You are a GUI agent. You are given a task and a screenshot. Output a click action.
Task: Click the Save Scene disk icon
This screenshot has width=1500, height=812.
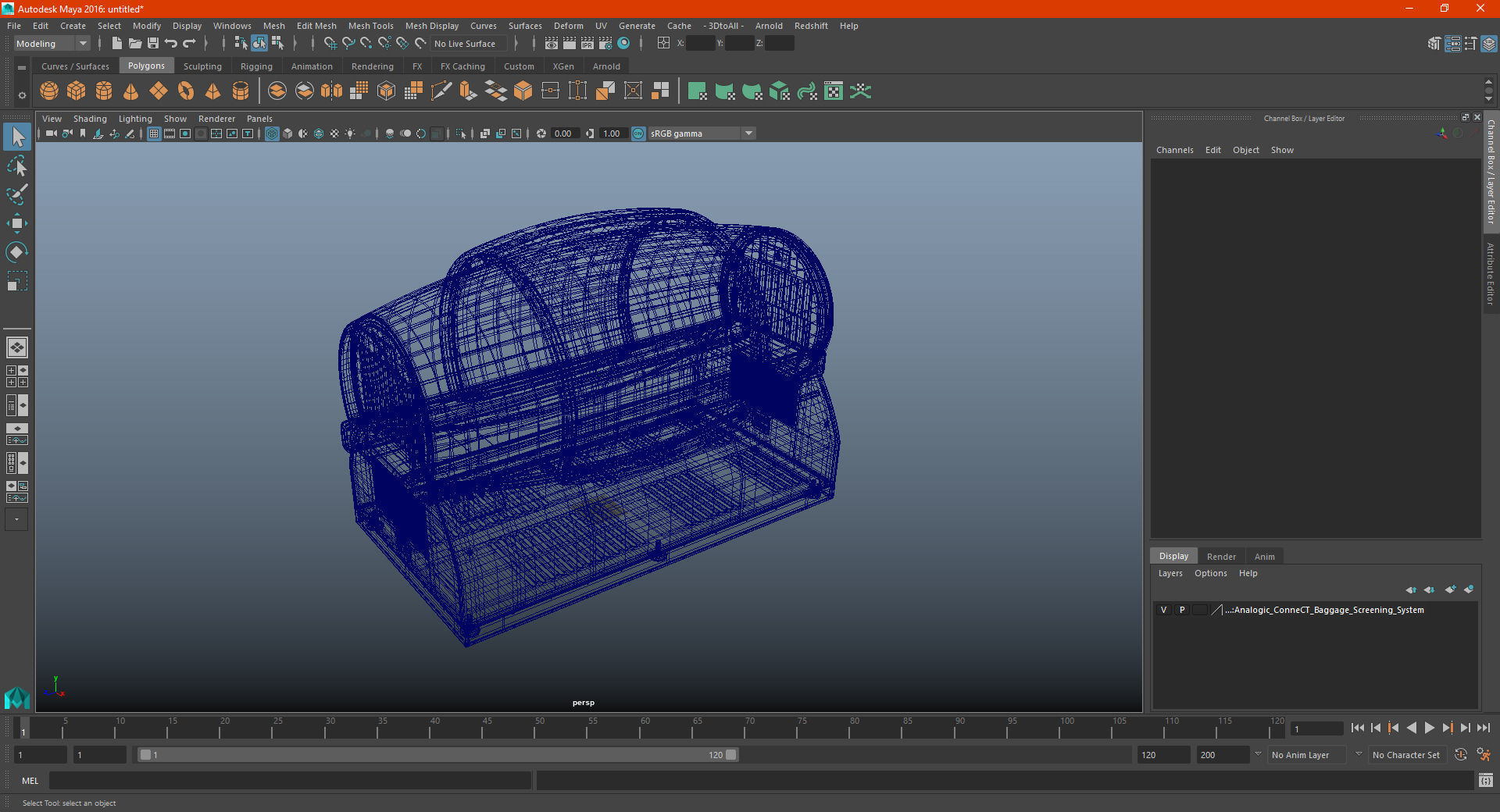point(153,44)
